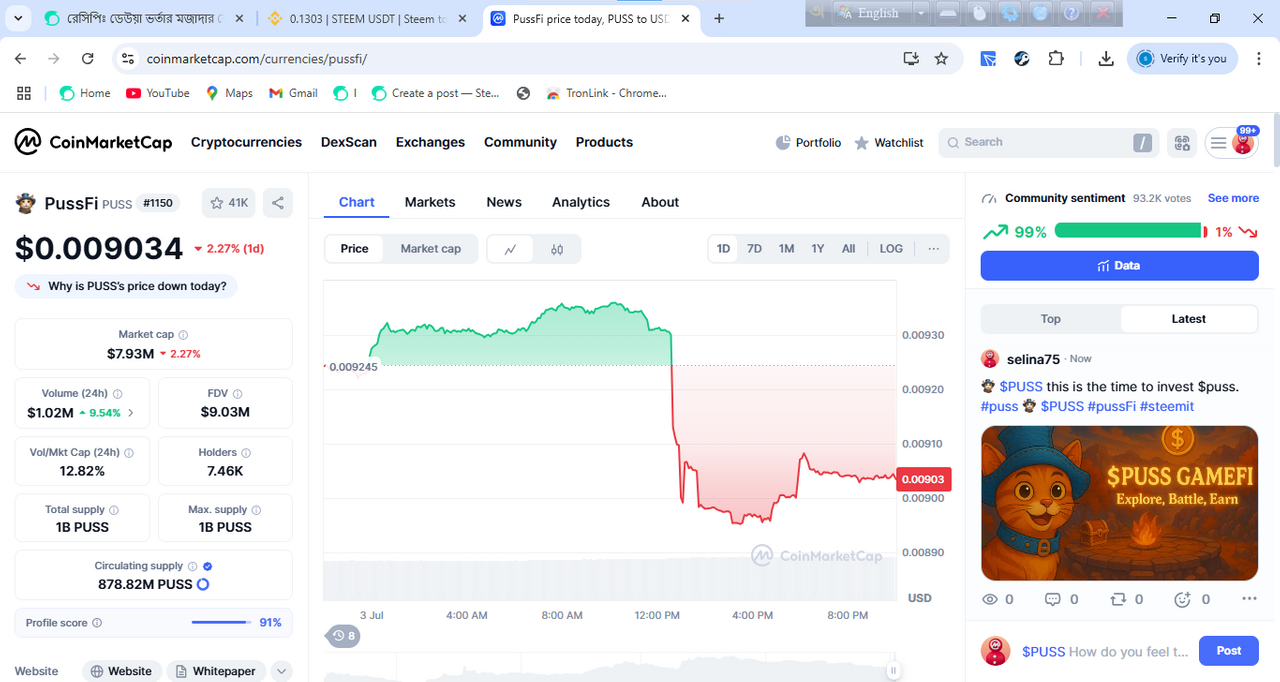The width and height of the screenshot is (1280, 682).
Task: Open the Chart tab
Action: coord(357,202)
